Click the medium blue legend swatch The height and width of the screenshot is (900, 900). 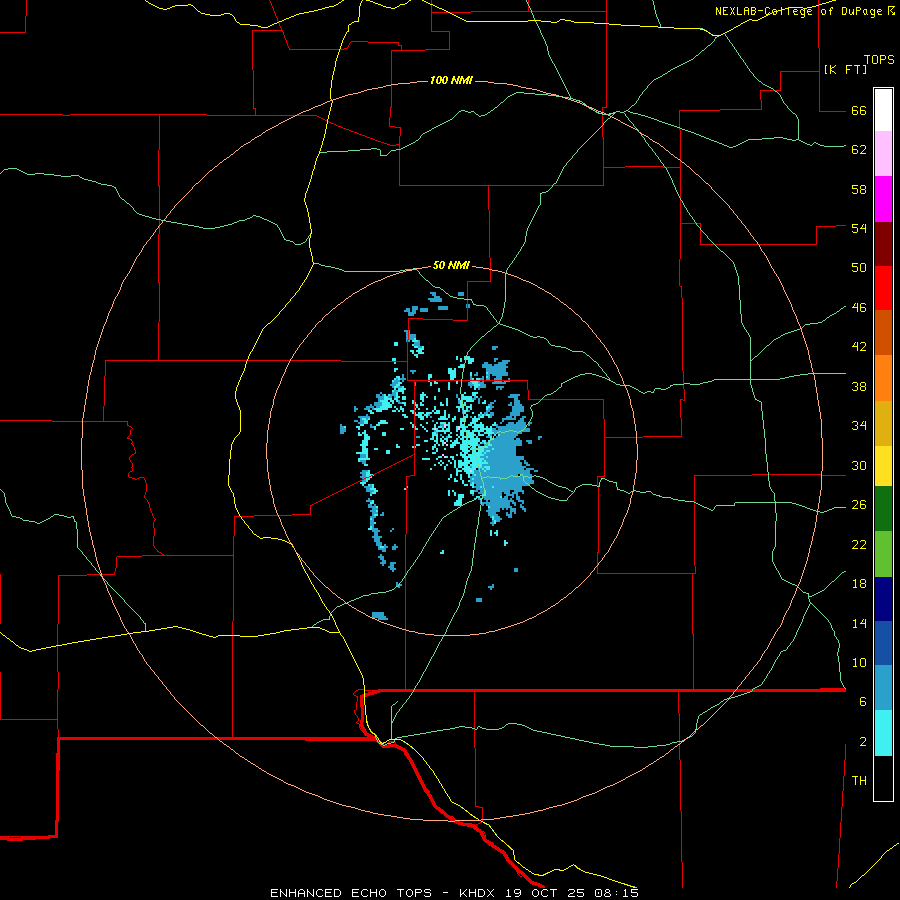pos(883,643)
